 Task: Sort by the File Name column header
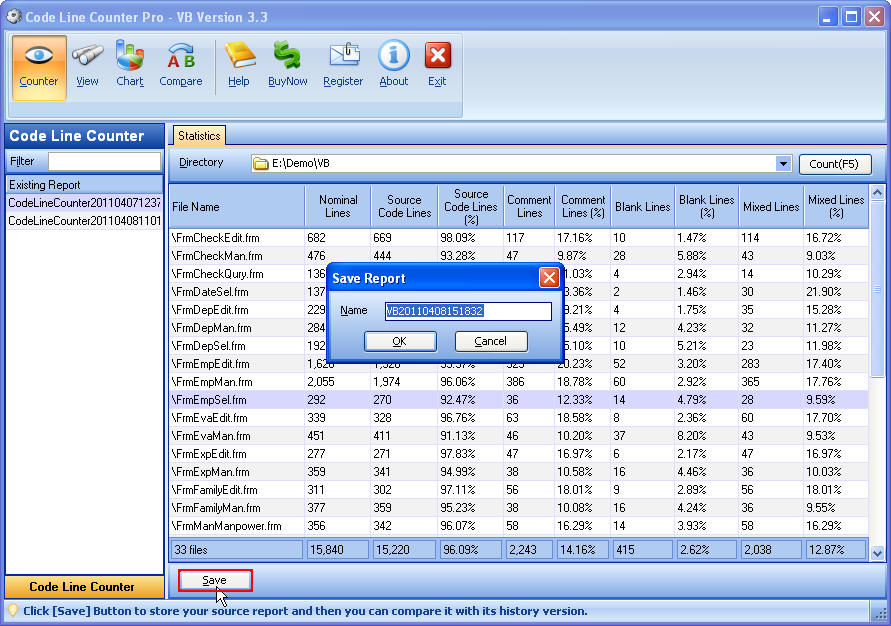tap(237, 207)
